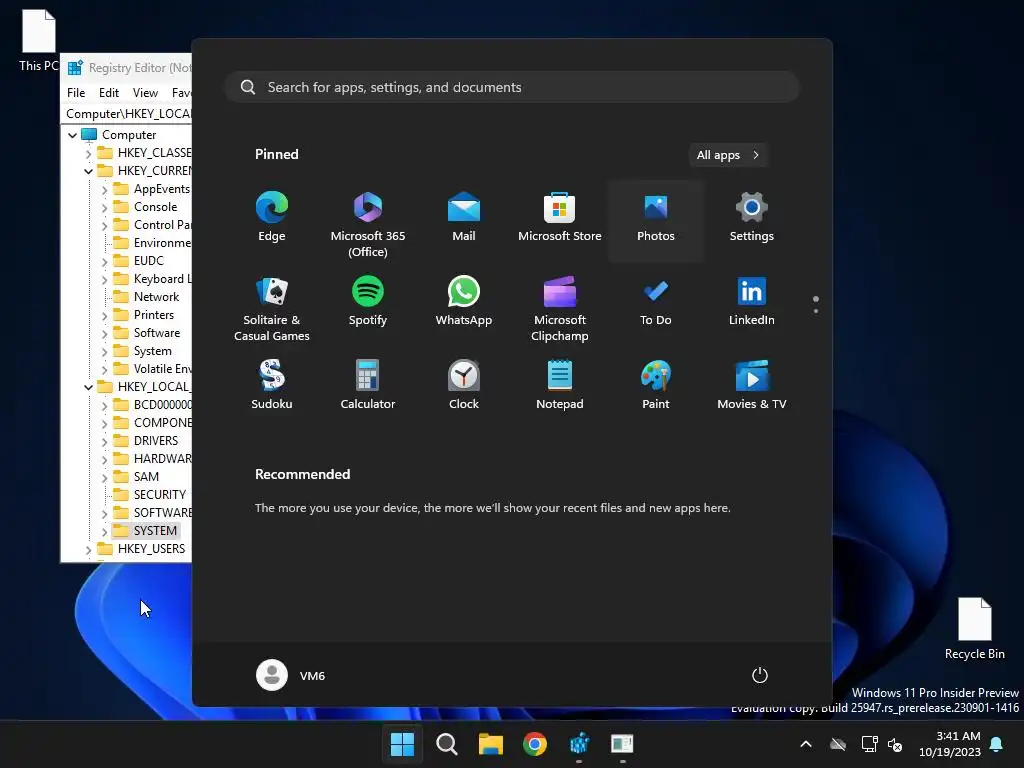Show hidden system tray icons
This screenshot has height=768, width=1024.
[x=806, y=744]
